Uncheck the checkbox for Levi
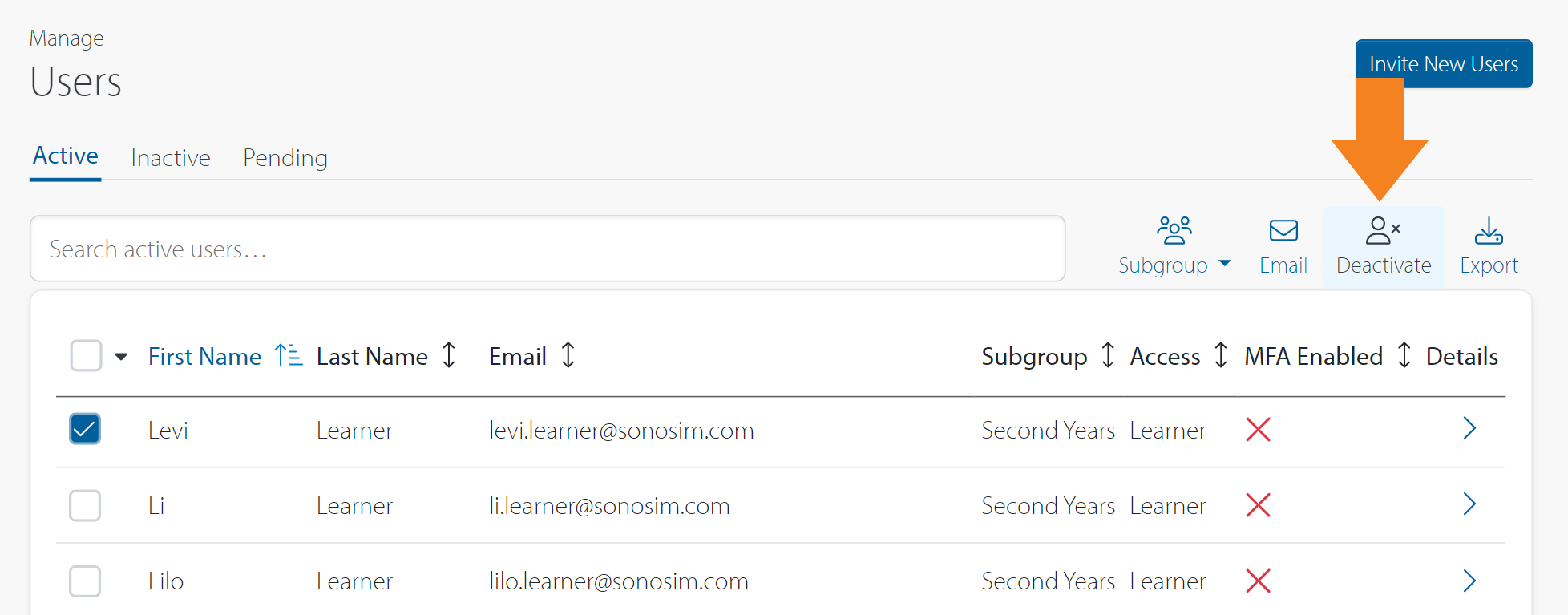This screenshot has width=1568, height=615. point(85,429)
